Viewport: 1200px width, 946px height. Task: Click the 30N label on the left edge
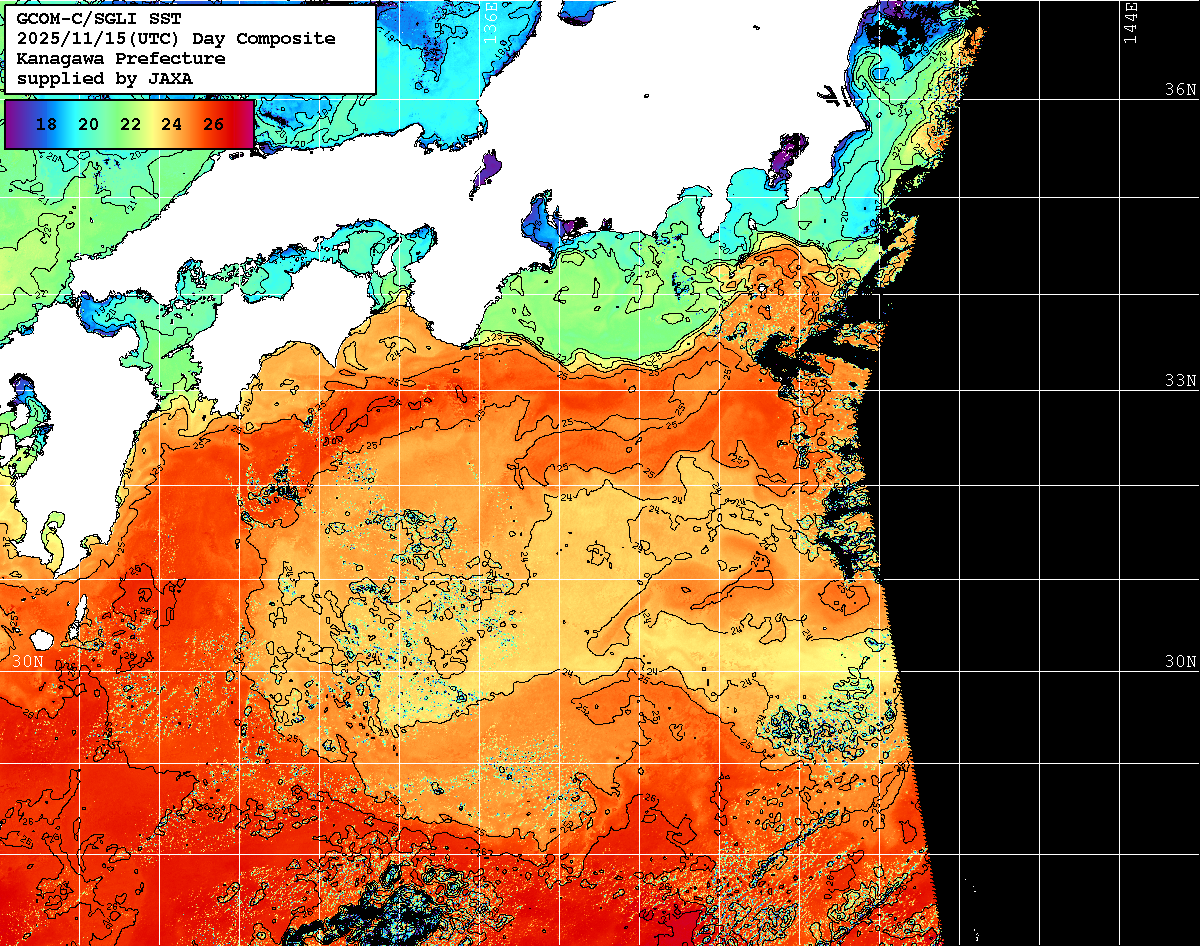(x=27, y=661)
